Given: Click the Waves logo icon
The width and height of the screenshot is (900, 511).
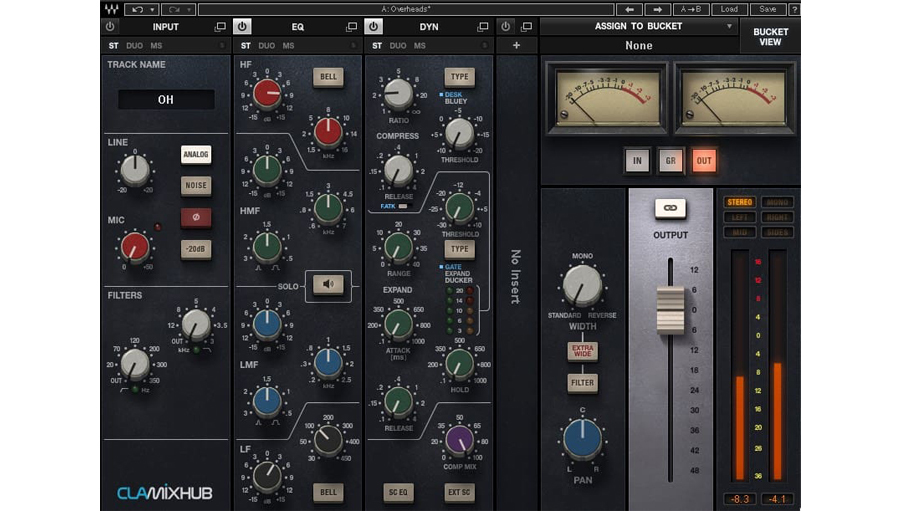Looking at the screenshot, I should tap(111, 9).
